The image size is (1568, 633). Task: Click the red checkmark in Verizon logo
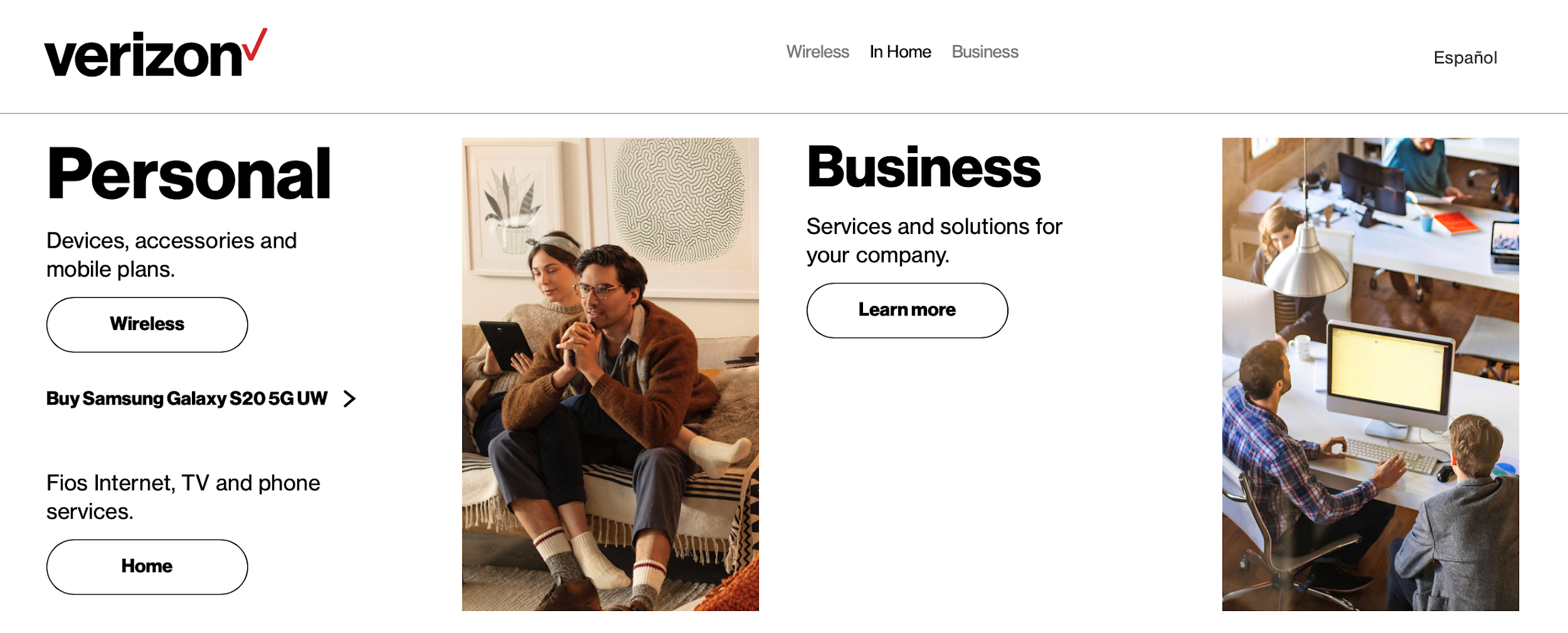[255, 45]
